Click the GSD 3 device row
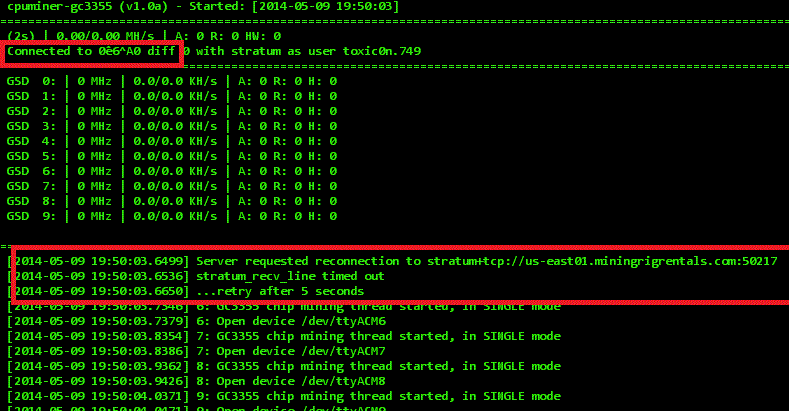Image resolution: width=789 pixels, height=411 pixels. 172,126
